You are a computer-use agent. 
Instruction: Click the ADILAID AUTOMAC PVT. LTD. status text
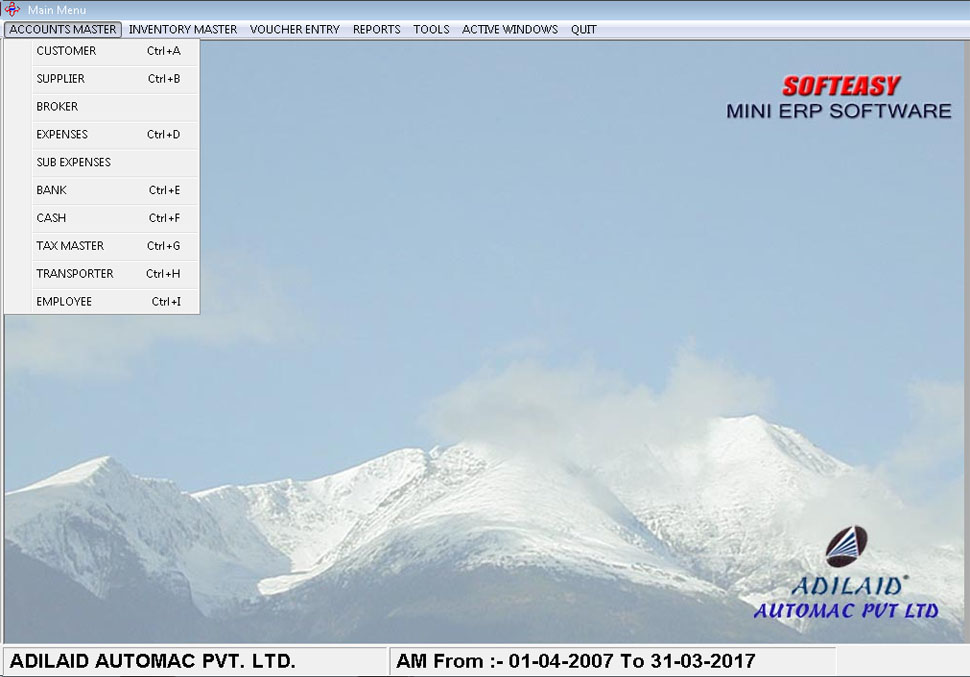152,661
